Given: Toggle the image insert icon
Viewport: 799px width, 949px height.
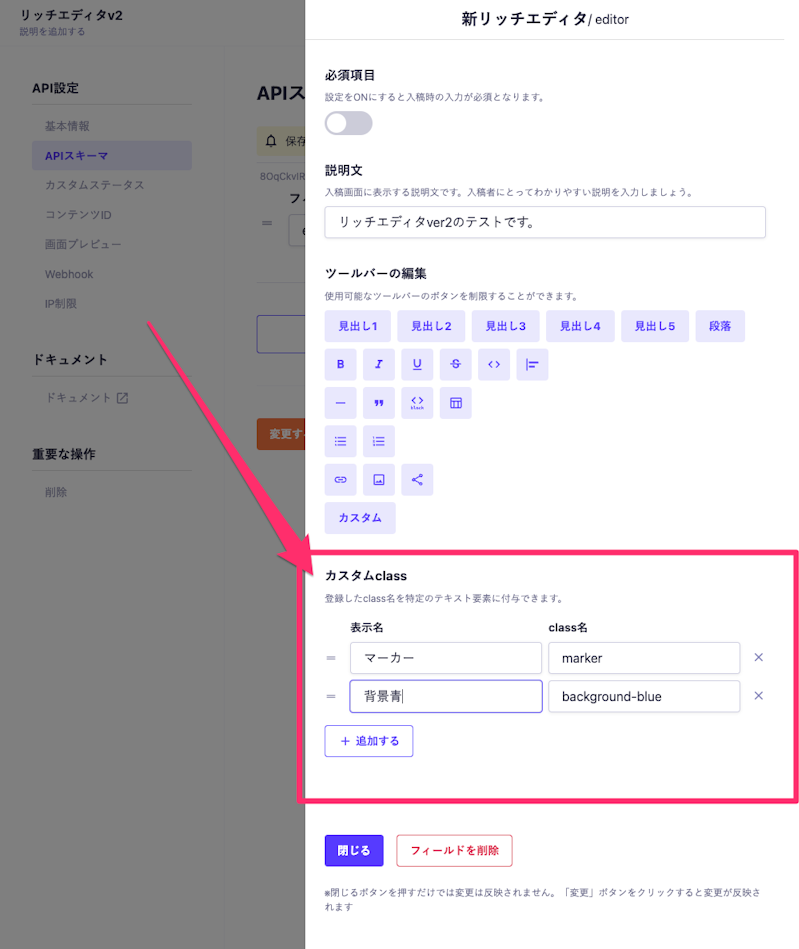Looking at the screenshot, I should [x=379, y=480].
